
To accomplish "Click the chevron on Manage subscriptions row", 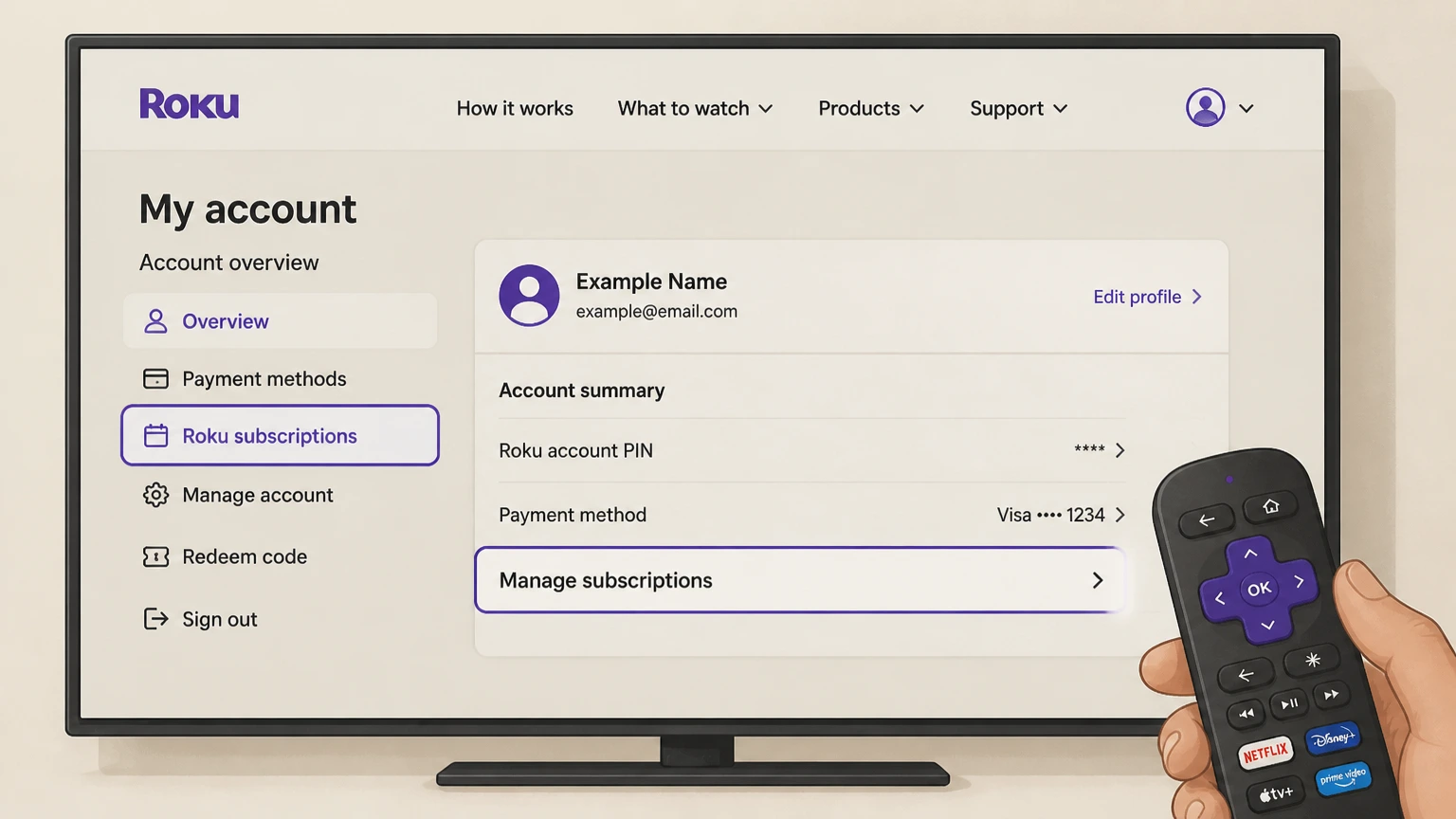I will 1098,580.
